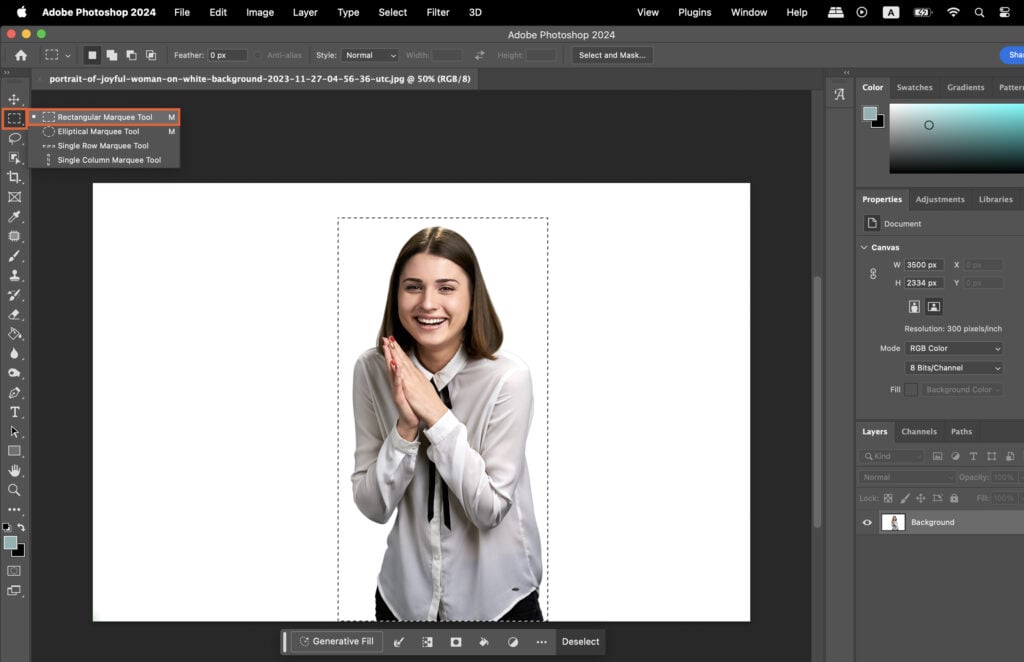Click the Deselect button

tap(579, 641)
